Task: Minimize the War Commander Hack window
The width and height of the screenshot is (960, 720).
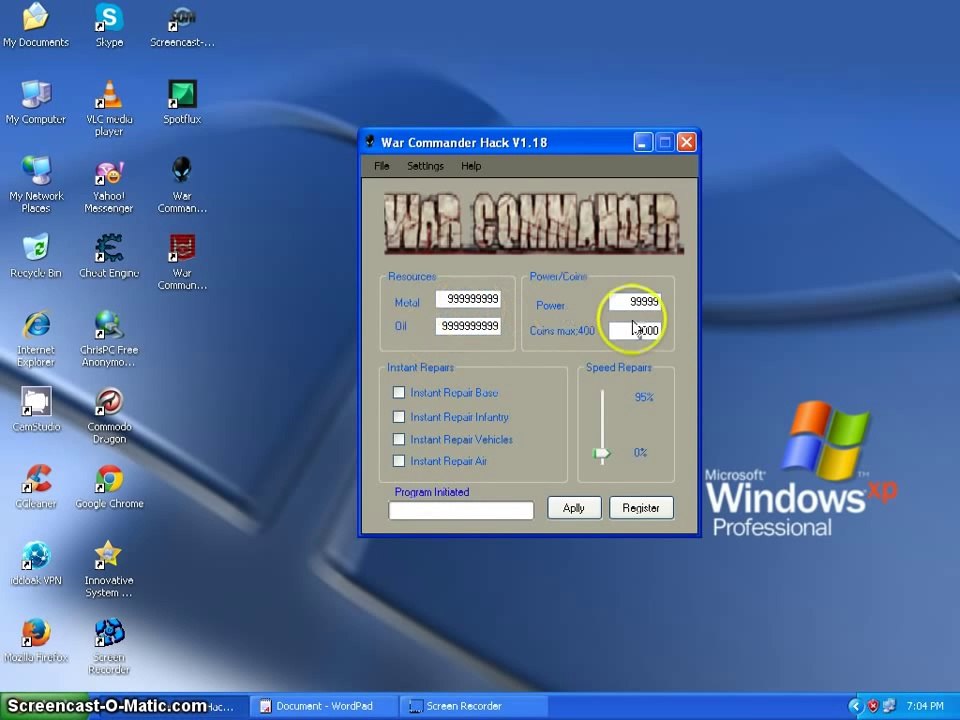Action: coord(642,143)
